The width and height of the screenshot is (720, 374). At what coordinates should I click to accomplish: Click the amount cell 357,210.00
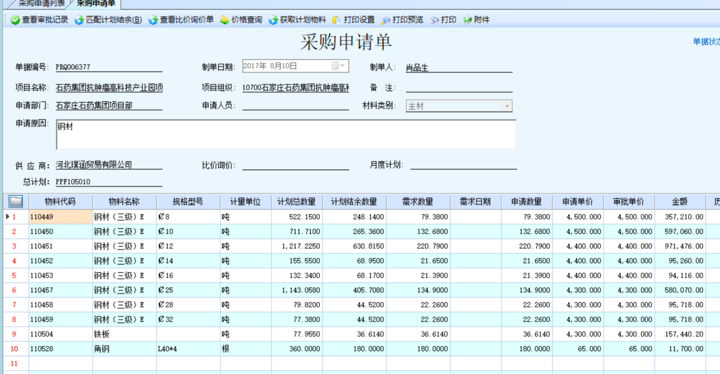680,217
